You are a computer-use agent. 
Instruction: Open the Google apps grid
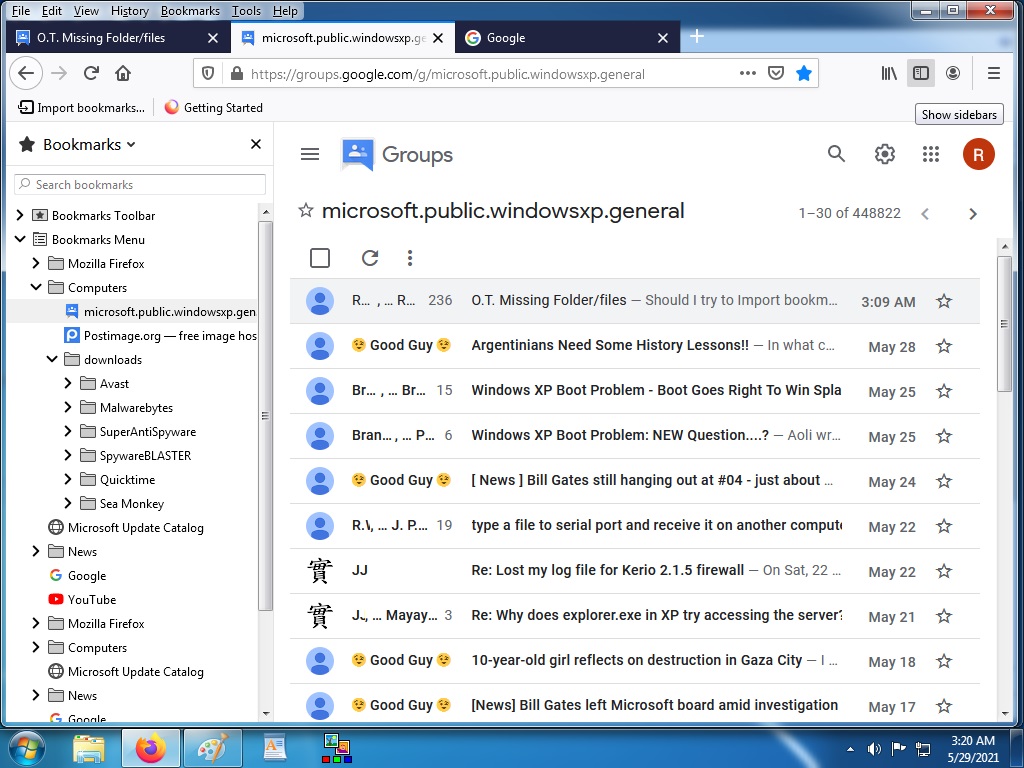931,154
